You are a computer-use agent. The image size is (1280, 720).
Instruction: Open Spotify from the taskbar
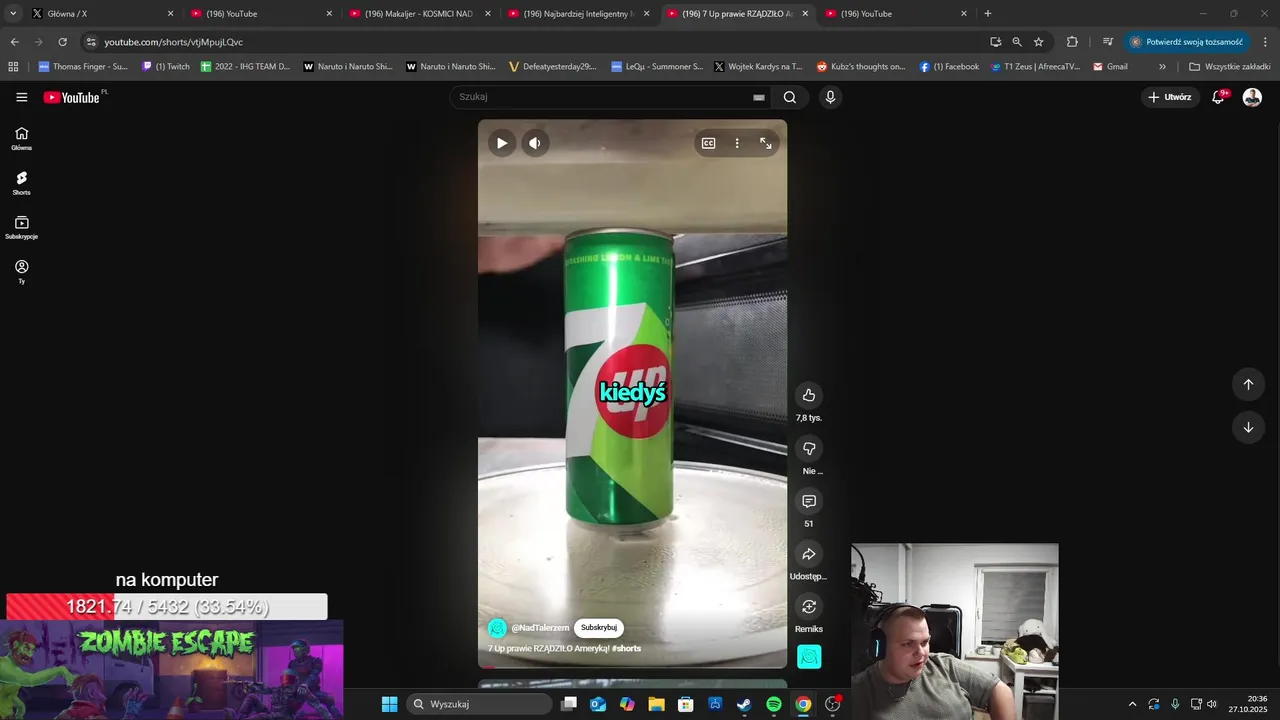click(x=774, y=704)
